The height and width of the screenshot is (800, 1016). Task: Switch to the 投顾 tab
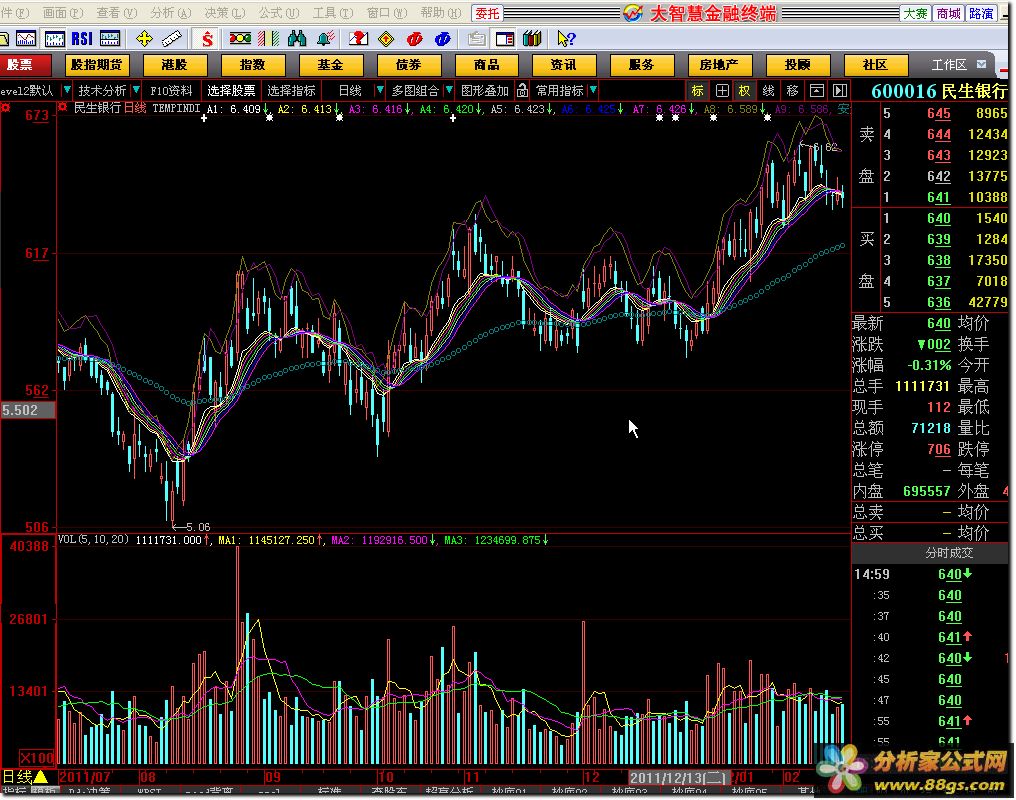pos(798,64)
